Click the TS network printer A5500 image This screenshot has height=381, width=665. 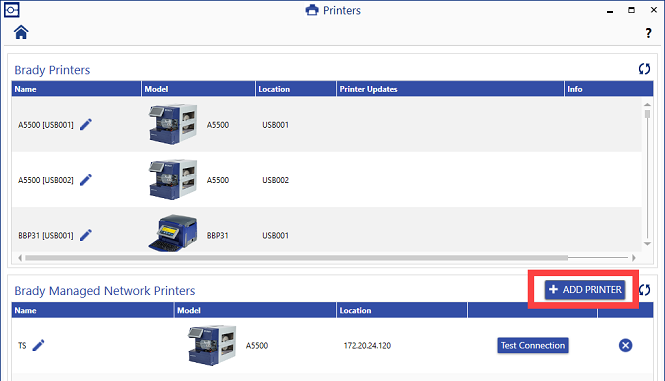click(212, 345)
